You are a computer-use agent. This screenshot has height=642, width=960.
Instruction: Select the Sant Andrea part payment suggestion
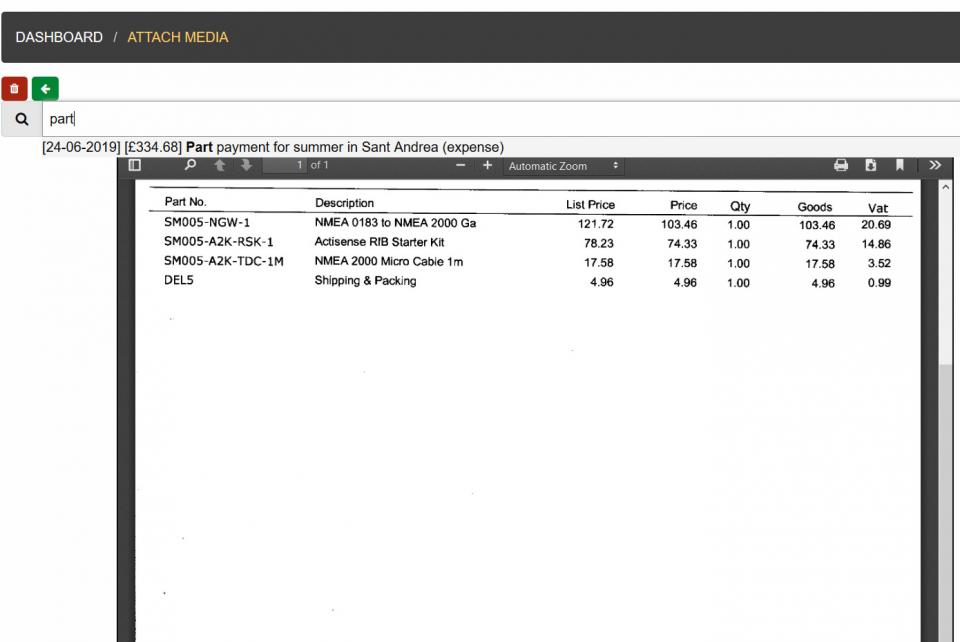273,147
